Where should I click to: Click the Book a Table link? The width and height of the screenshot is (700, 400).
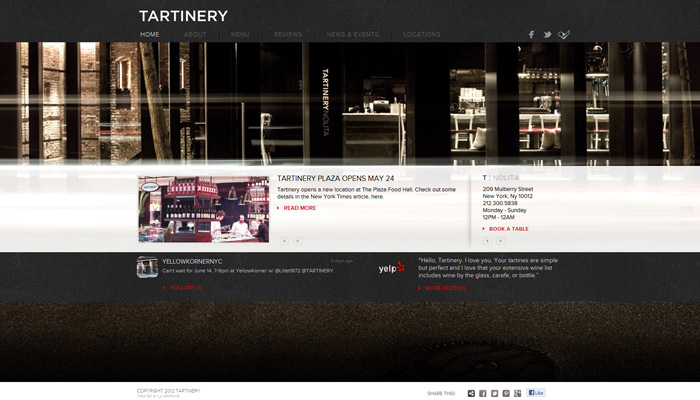click(508, 229)
